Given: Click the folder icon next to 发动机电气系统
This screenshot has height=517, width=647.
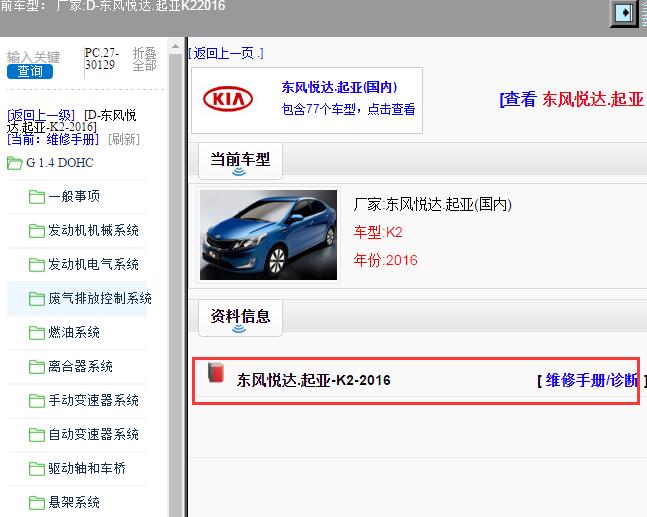Looking at the screenshot, I should [37, 264].
